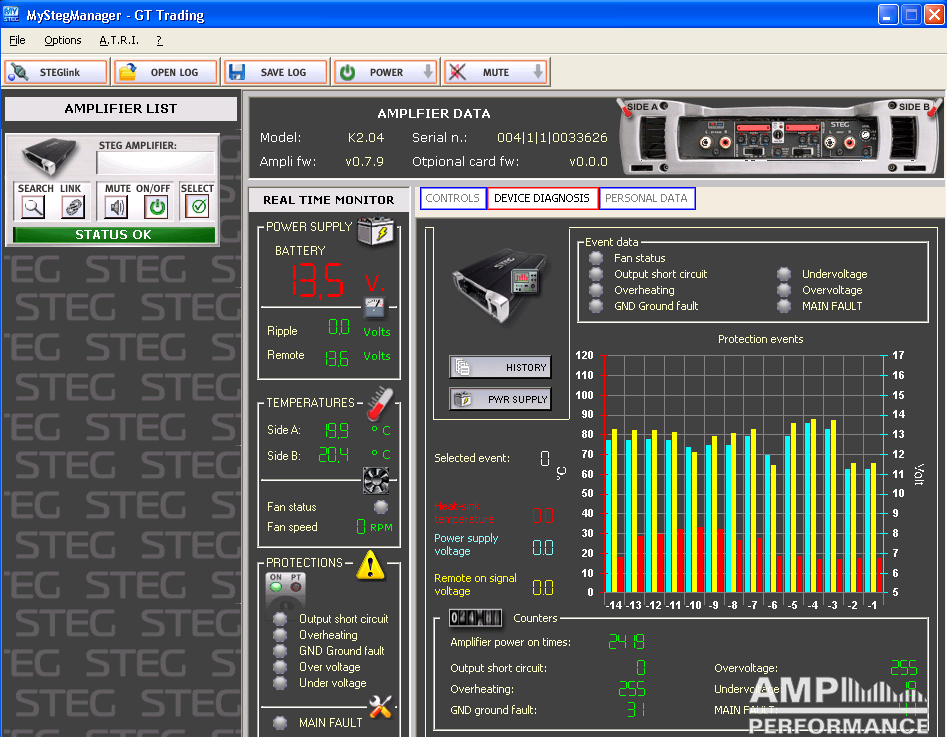The height and width of the screenshot is (737, 947).
Task: Click the yellow warning triangle in Protections
Action: (371, 565)
